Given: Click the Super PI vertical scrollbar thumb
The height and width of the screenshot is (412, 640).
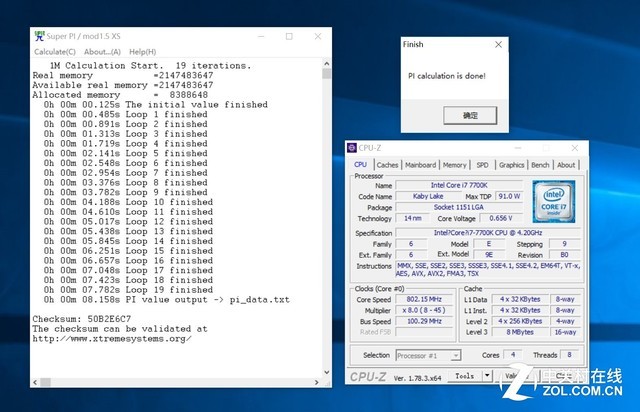Looking at the screenshot, I should [x=327, y=74].
